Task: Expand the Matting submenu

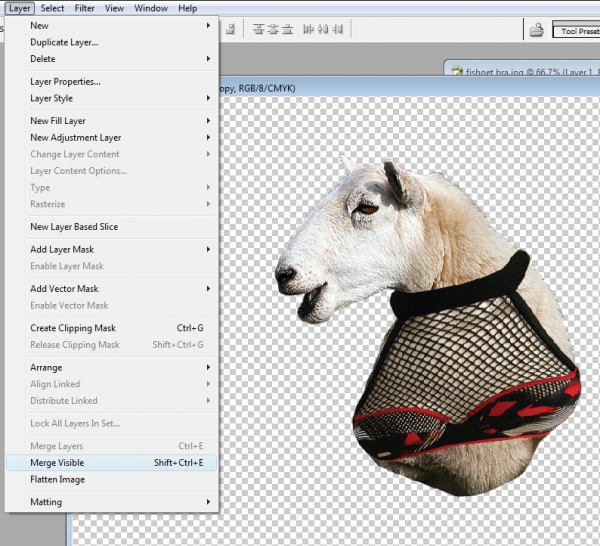Action: tap(112, 502)
